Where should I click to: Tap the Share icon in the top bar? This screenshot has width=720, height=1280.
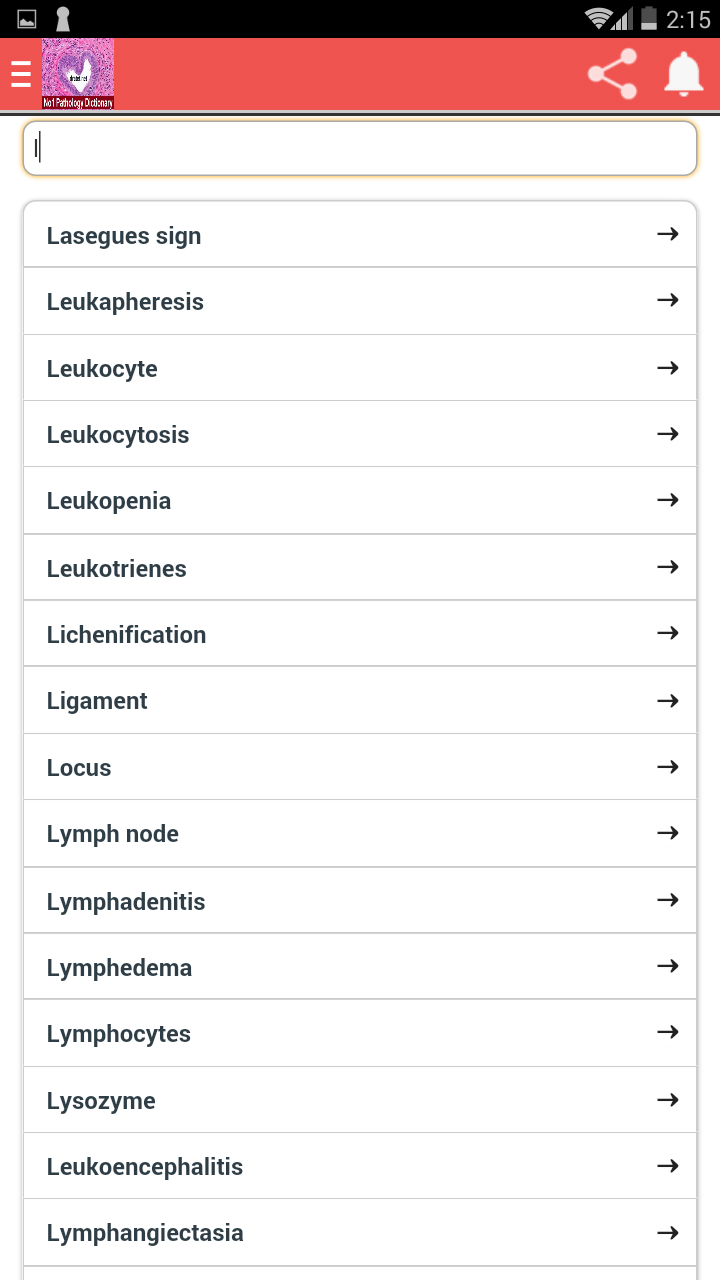point(611,73)
